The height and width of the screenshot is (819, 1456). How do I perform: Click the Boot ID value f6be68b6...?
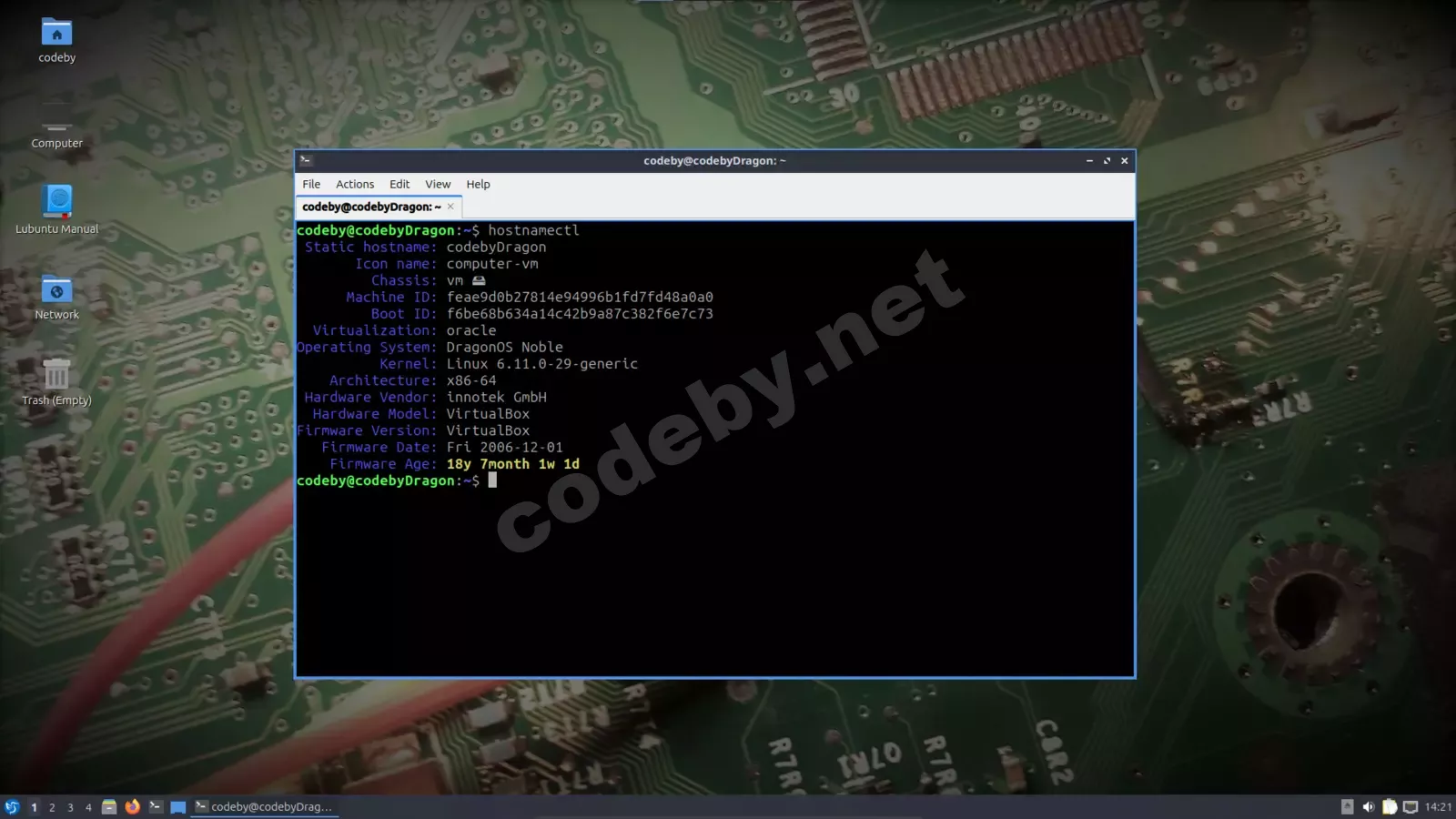tap(580, 314)
